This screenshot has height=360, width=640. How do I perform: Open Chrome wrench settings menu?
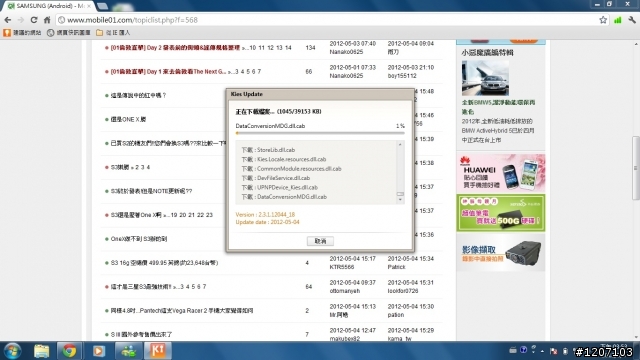(632, 20)
